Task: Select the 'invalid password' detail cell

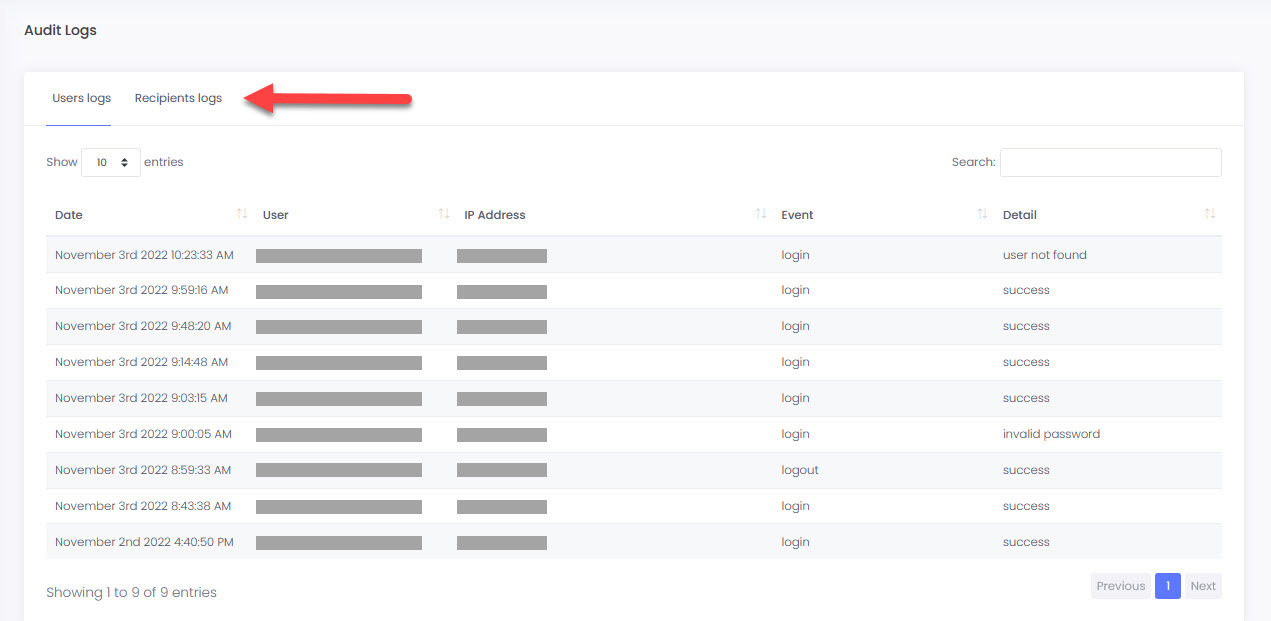Action: [x=1051, y=434]
